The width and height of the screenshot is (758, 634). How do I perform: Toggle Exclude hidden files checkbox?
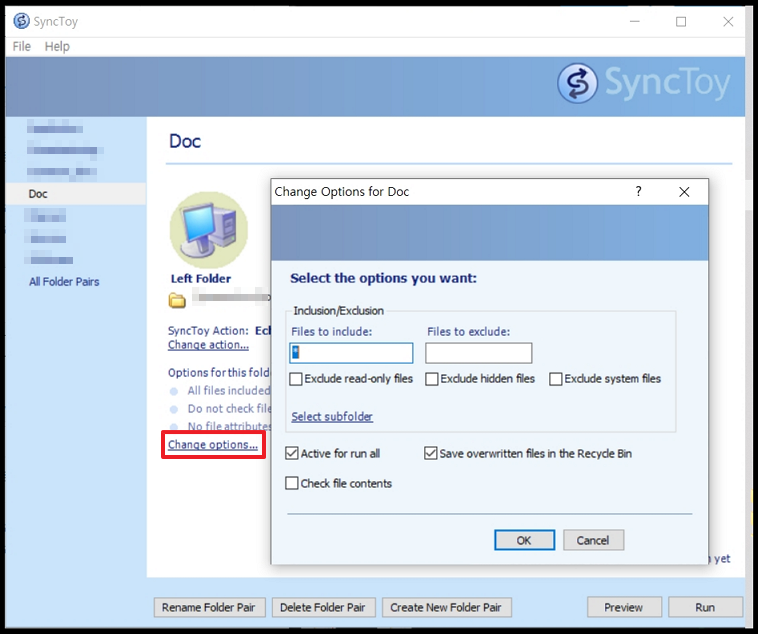432,379
